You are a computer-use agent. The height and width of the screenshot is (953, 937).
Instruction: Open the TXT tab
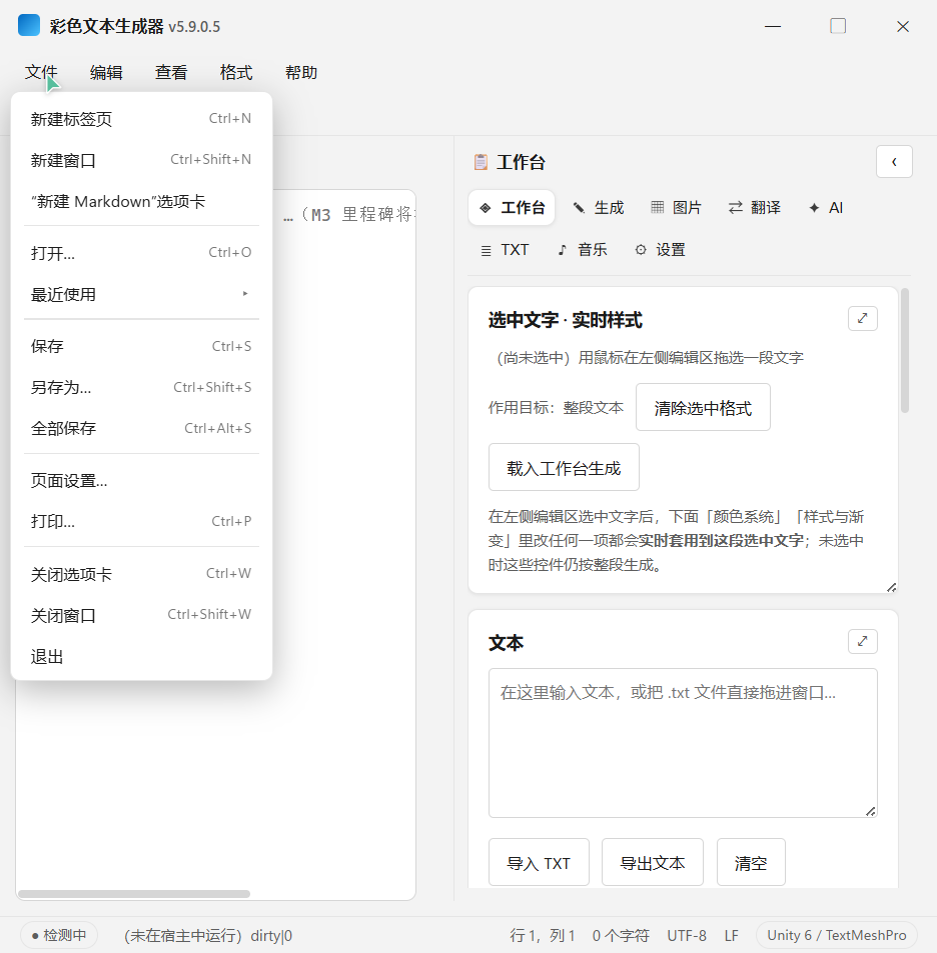pos(504,250)
